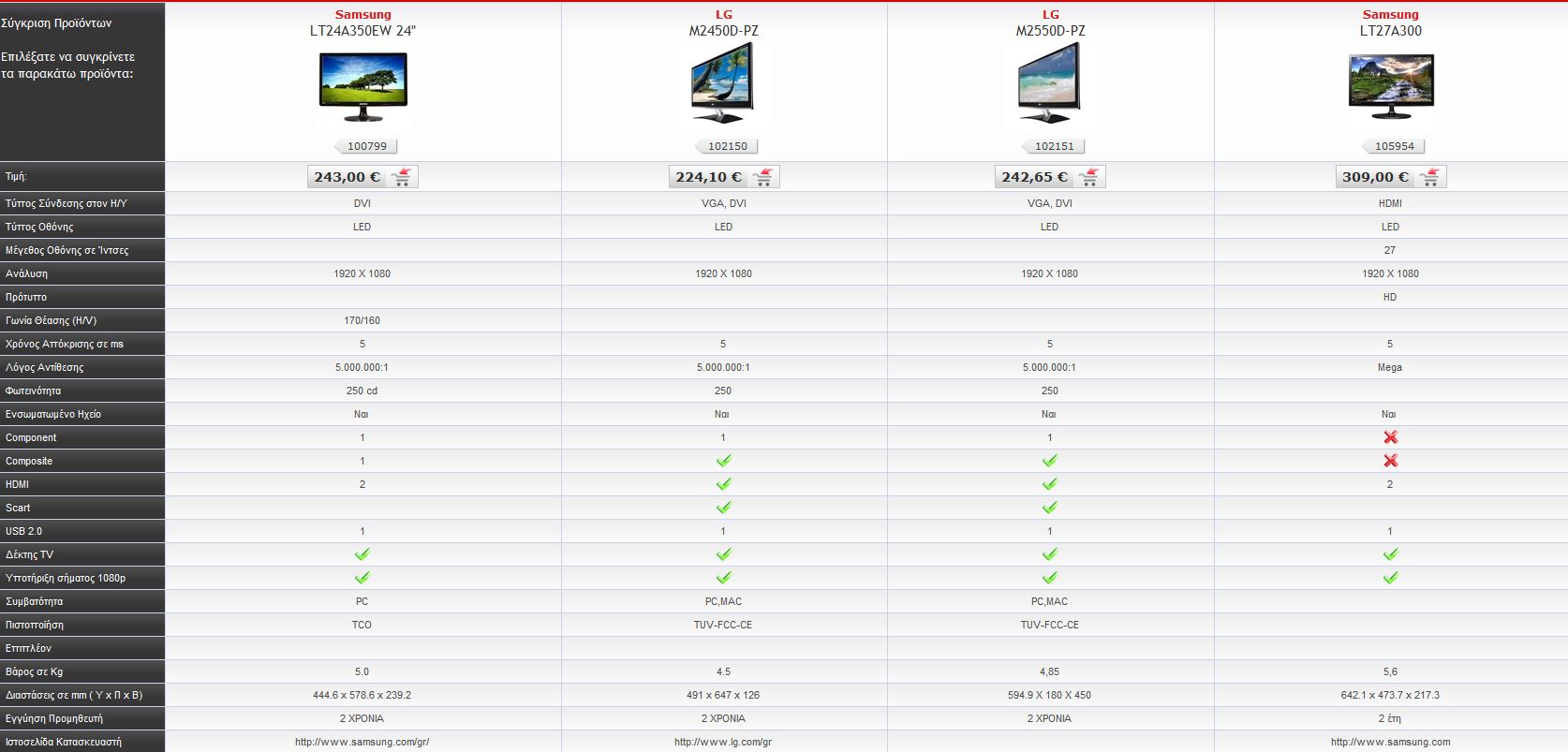Click product code tag 100799
Image resolution: width=1568 pixels, height=752 pixels.
point(366,146)
